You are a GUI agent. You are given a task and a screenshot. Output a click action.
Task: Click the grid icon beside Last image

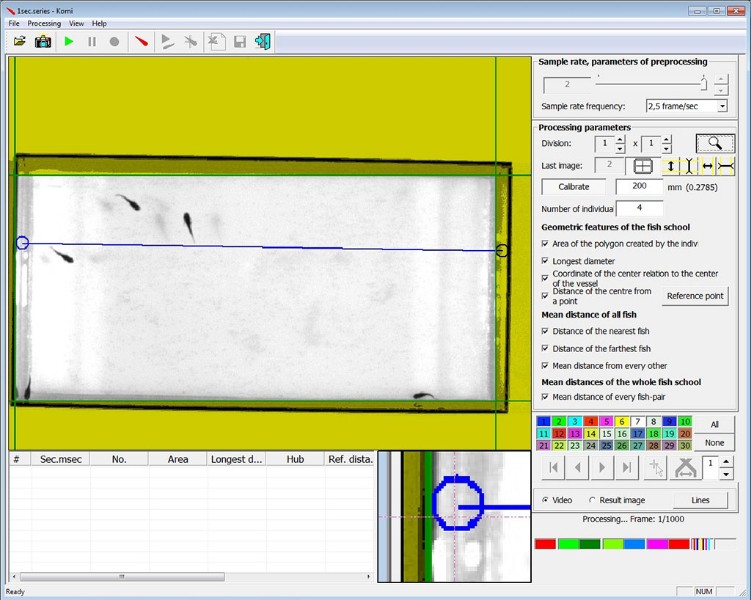point(643,166)
